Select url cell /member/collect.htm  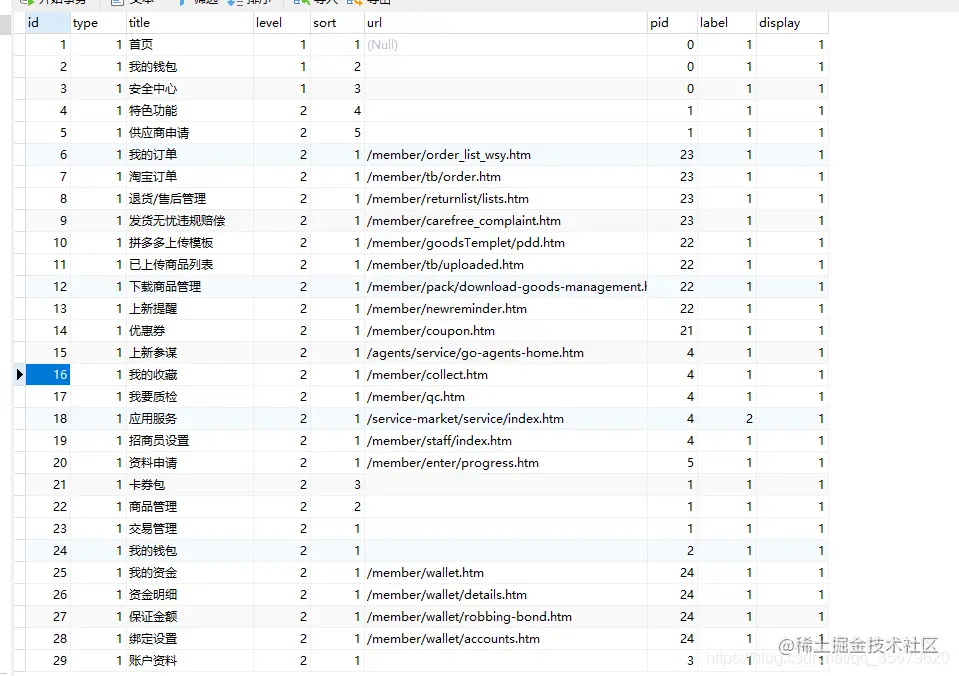[506, 375]
